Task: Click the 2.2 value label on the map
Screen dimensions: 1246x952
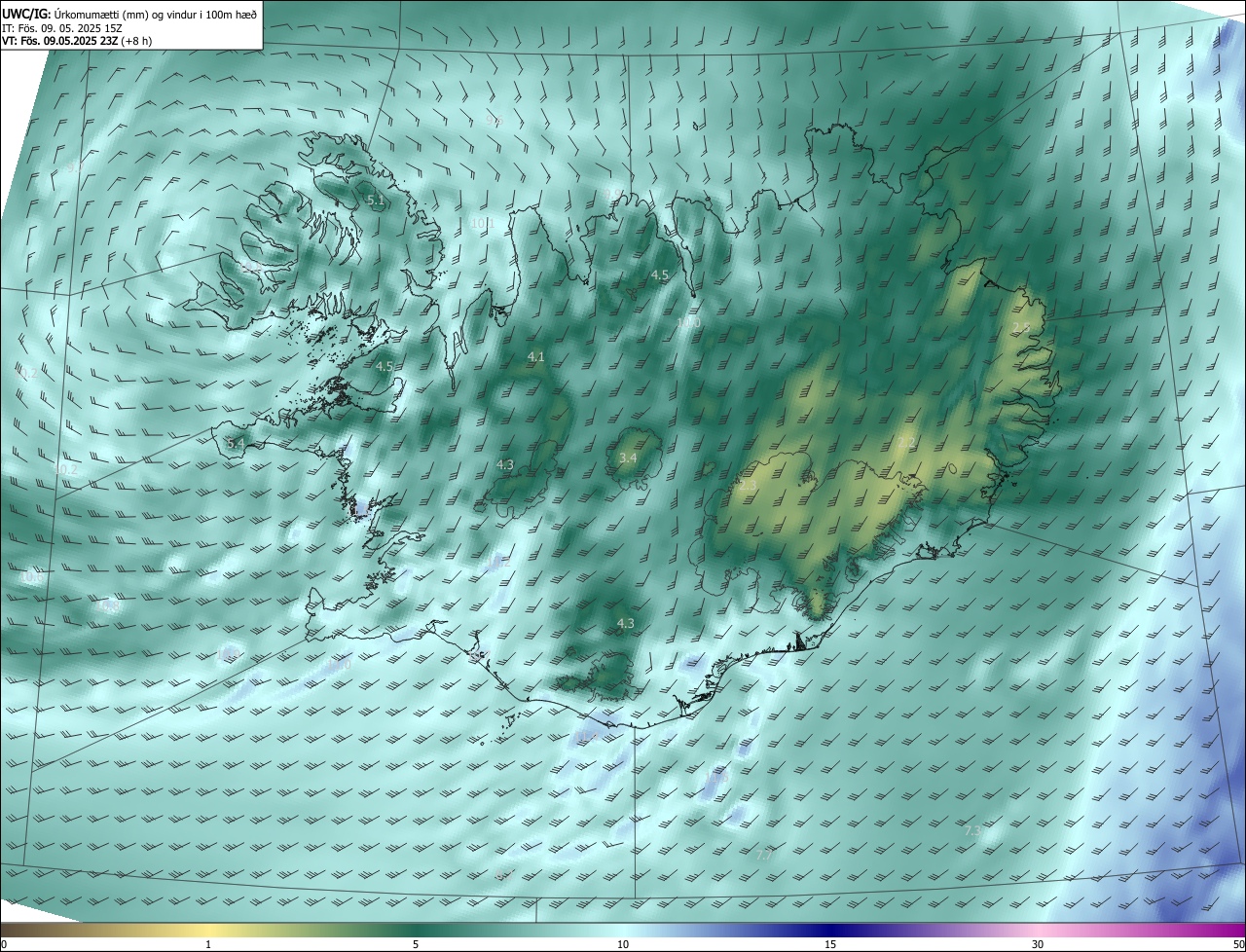Action: click(906, 443)
